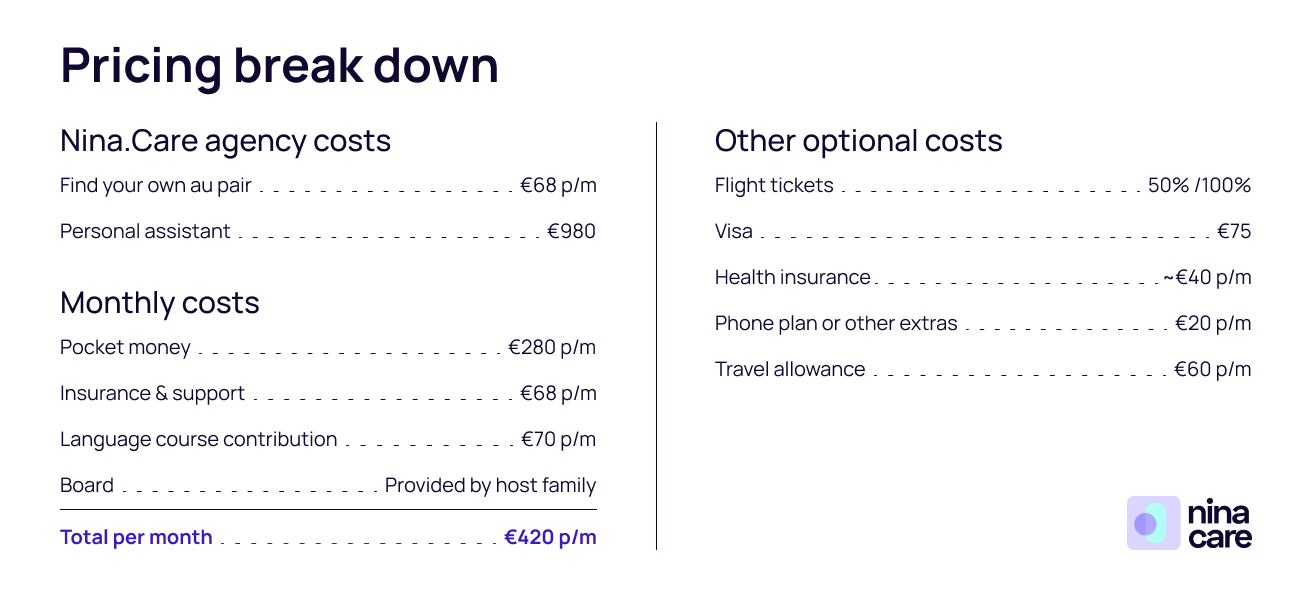1312x590 pixels.
Task: Click the 'Pocket money' label
Action: coord(125,348)
